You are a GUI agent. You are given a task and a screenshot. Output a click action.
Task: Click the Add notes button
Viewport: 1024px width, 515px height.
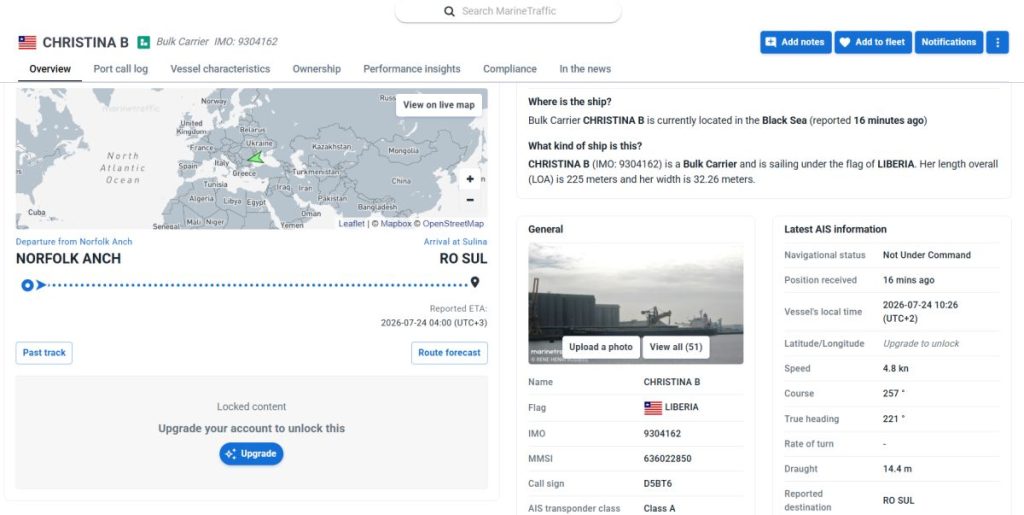(795, 42)
